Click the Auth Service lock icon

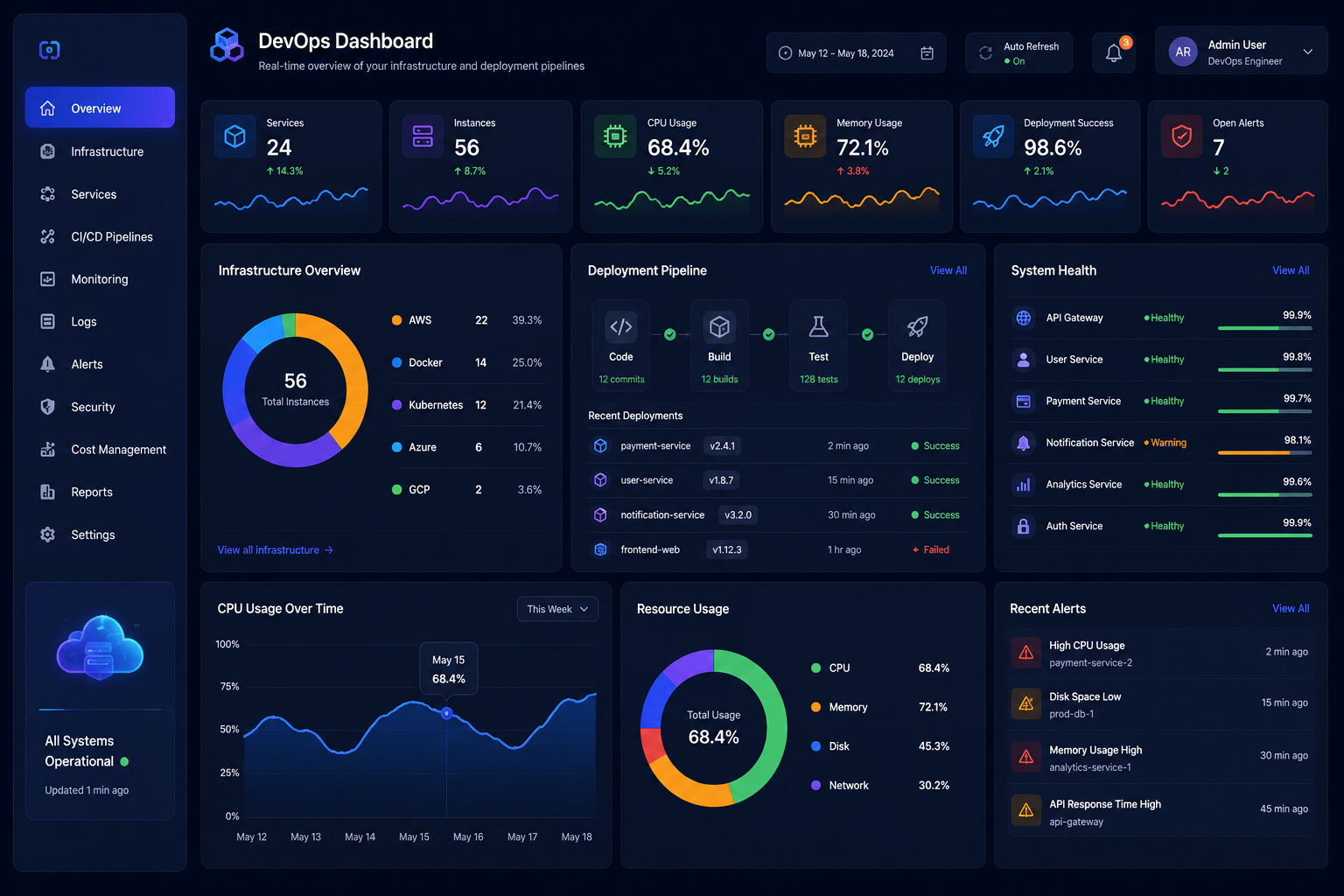(x=1023, y=526)
